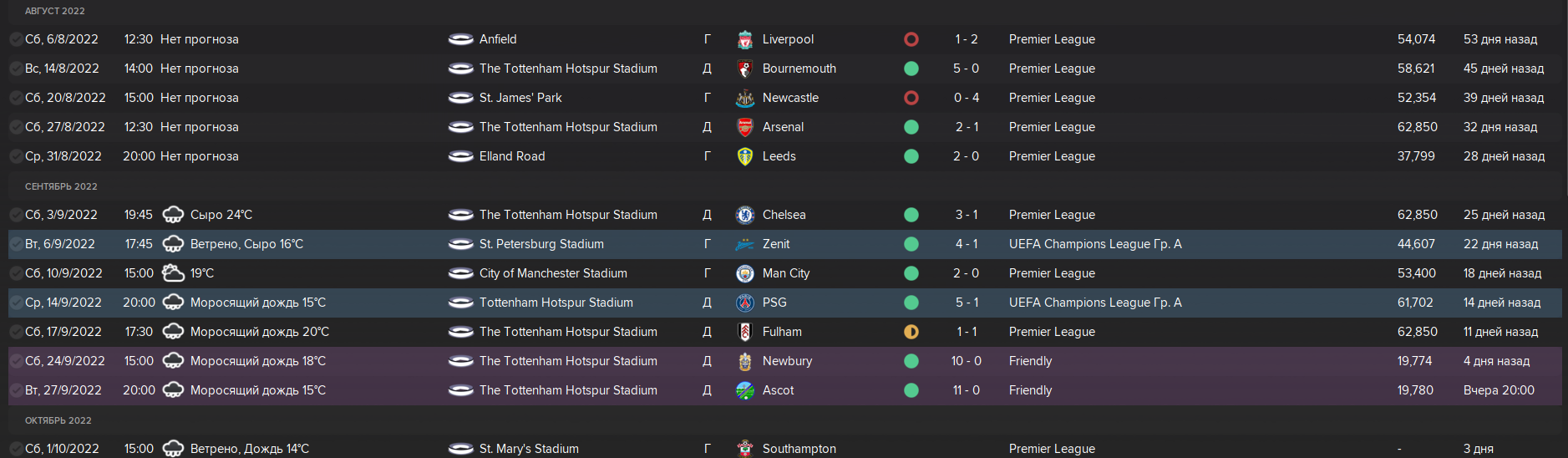
Task: Click the PSG club badge
Action: tap(744, 303)
